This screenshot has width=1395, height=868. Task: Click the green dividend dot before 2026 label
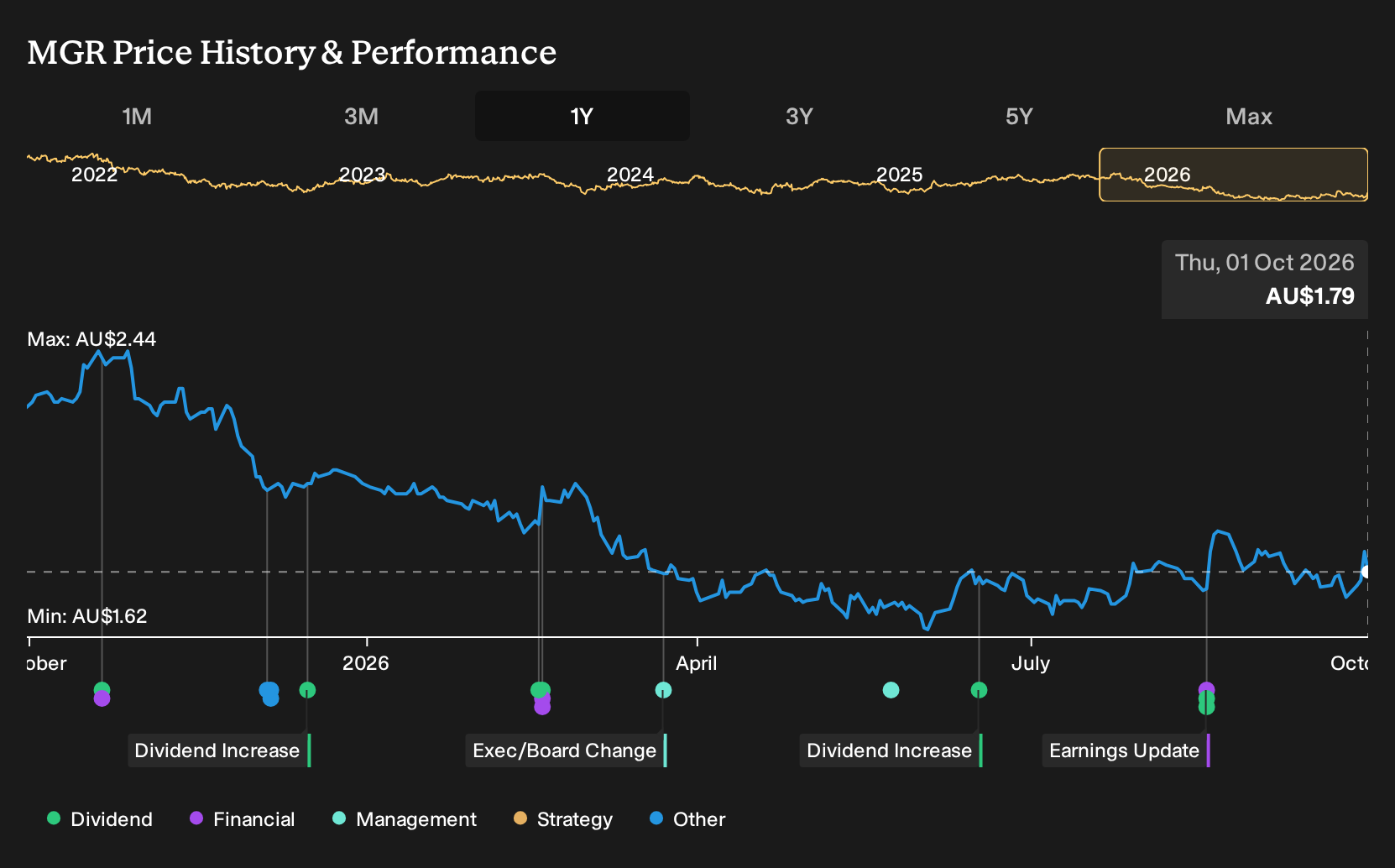click(x=307, y=690)
